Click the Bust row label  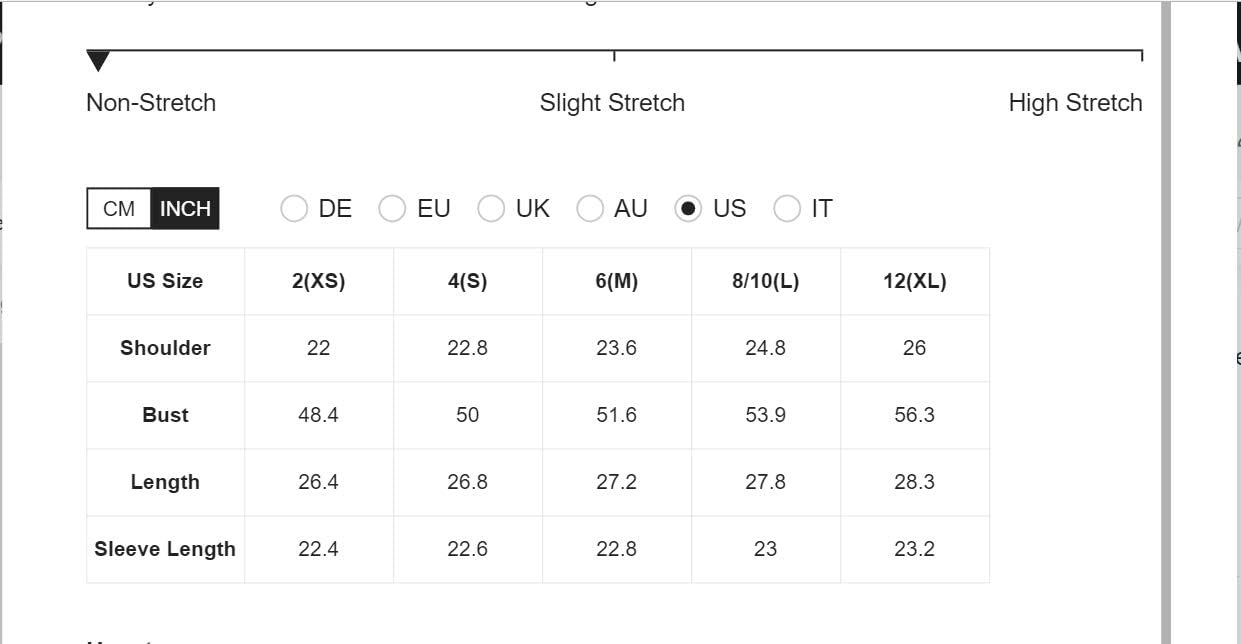(165, 415)
